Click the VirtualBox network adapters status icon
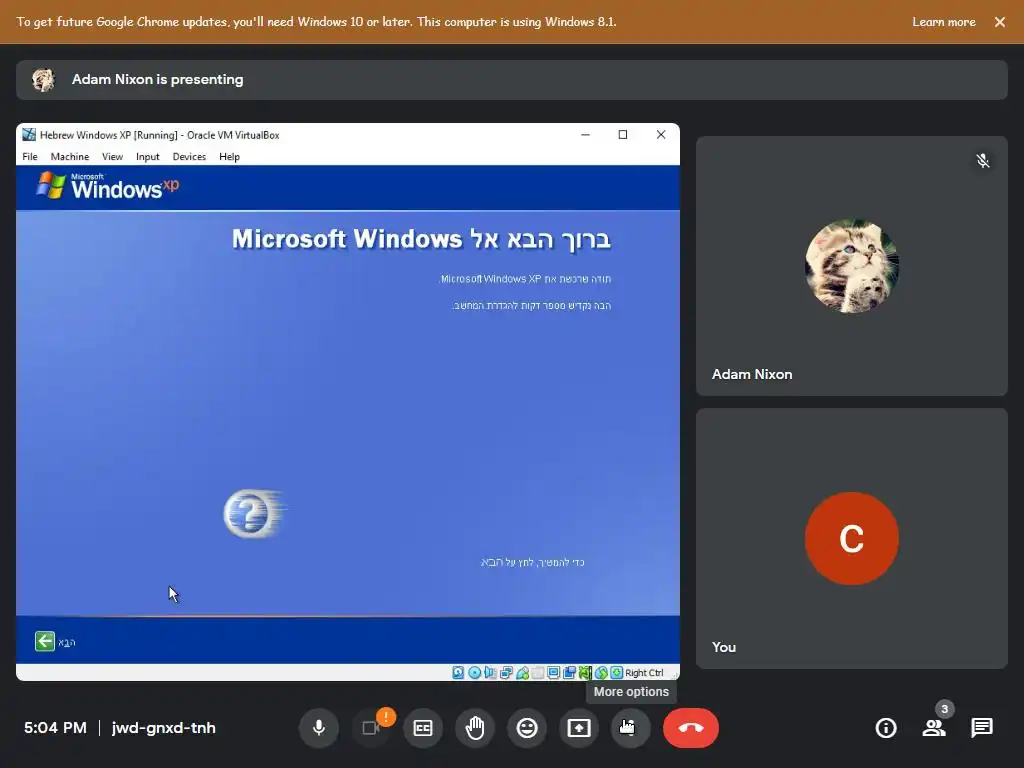The height and width of the screenshot is (768, 1024). pos(506,673)
